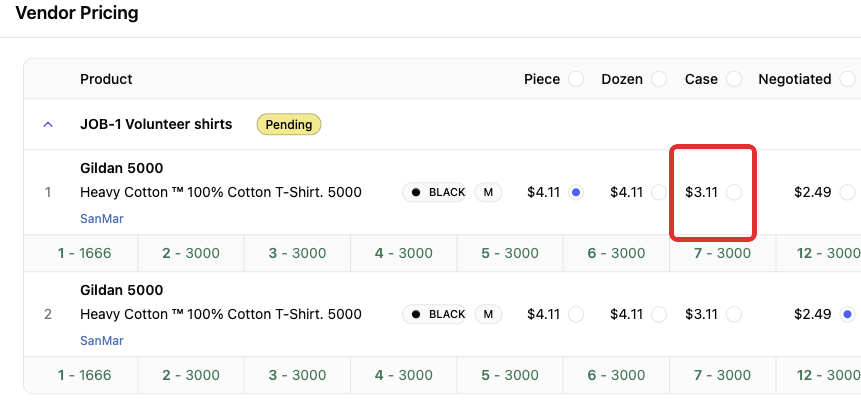
Task: Click '6 - 3000' warehouse cell under row 1
Action: 616,254
